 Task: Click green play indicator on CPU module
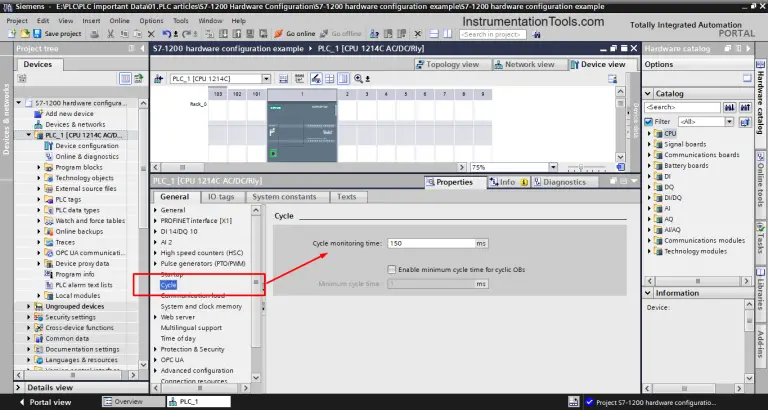pos(273,154)
